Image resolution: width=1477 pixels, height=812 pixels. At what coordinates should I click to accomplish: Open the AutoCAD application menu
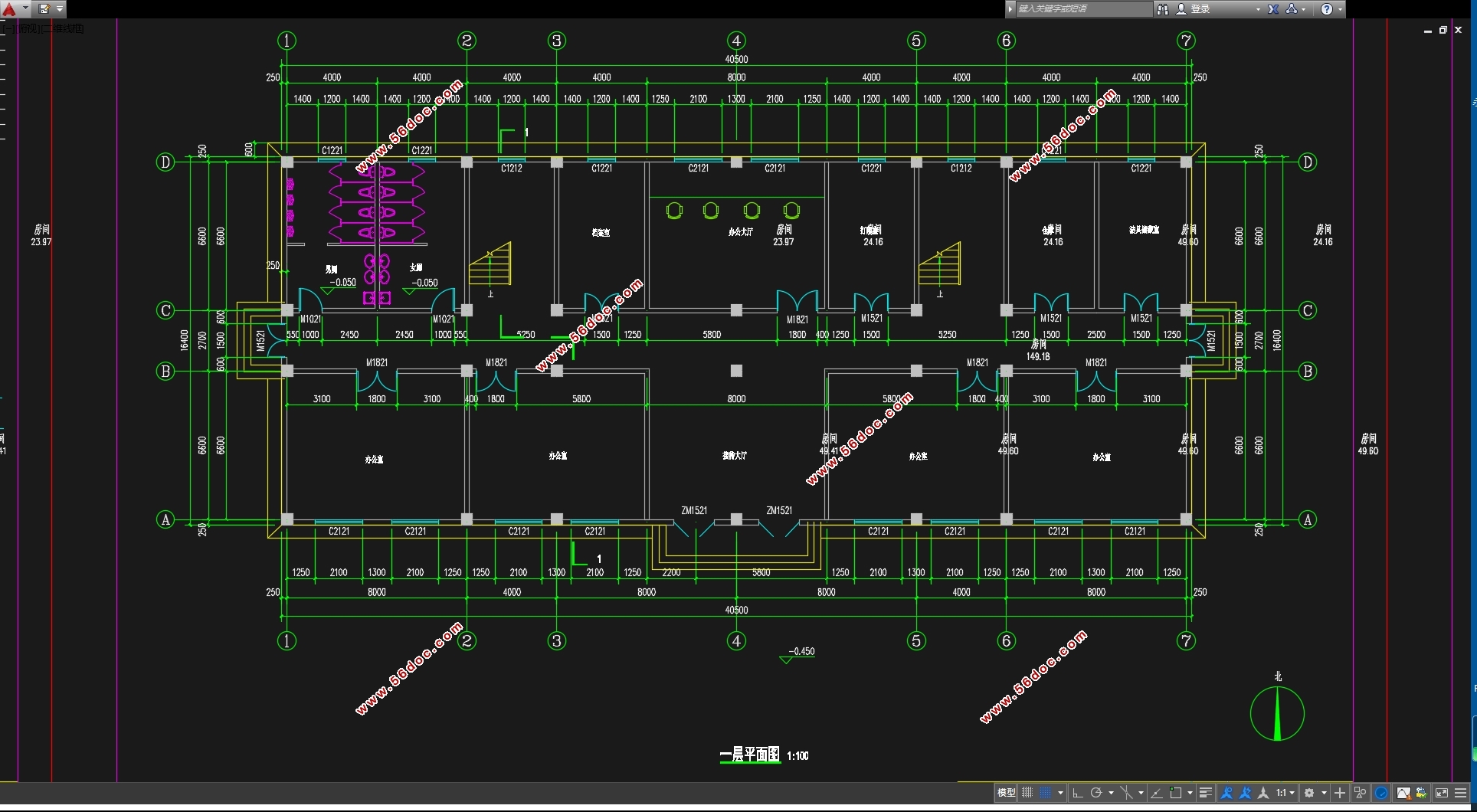(x=11, y=9)
